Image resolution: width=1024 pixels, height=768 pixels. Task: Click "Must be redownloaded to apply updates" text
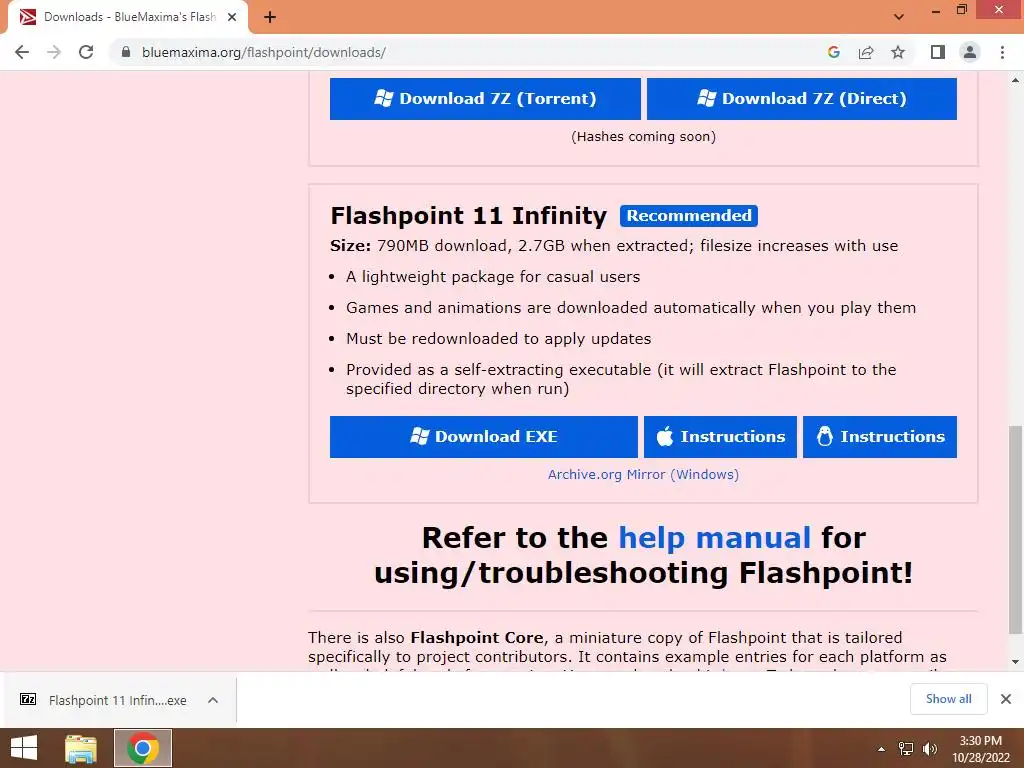pos(498,339)
